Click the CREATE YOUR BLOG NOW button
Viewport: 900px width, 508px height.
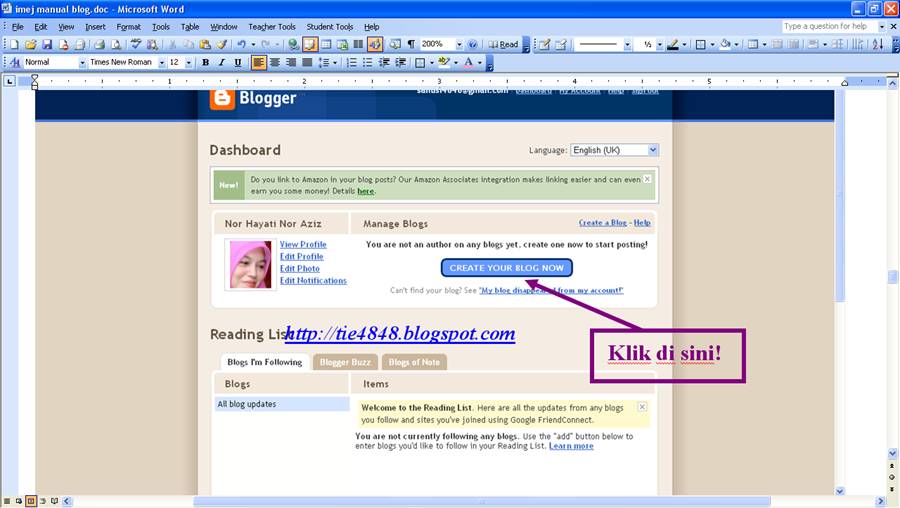(506, 267)
